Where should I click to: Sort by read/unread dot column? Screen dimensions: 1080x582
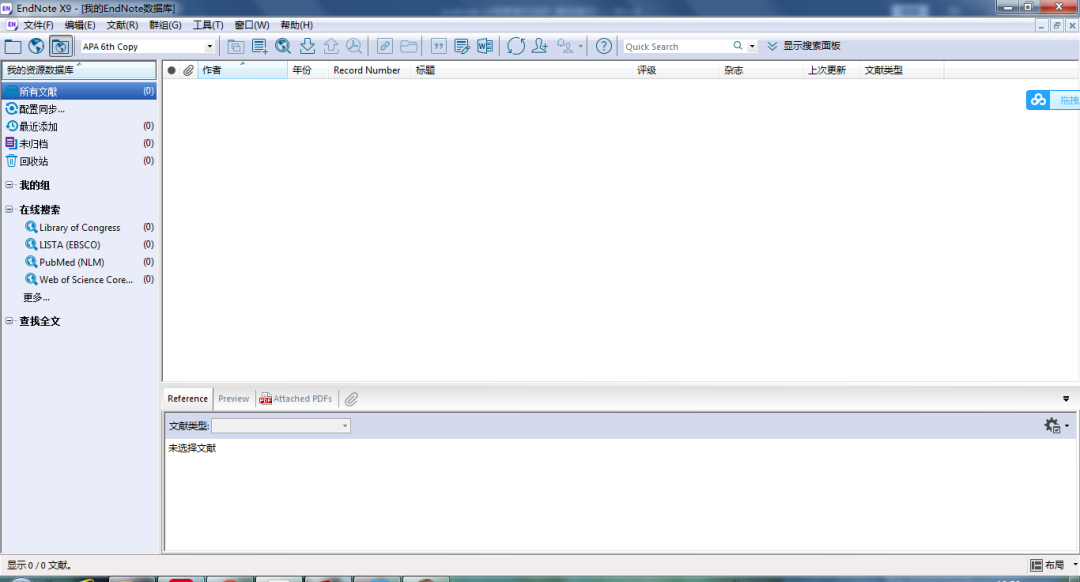point(172,70)
